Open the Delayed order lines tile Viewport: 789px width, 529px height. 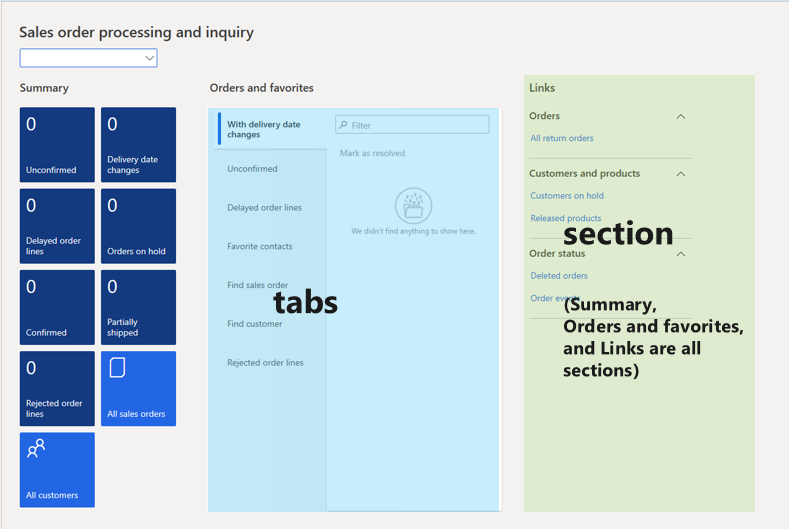tap(57, 226)
